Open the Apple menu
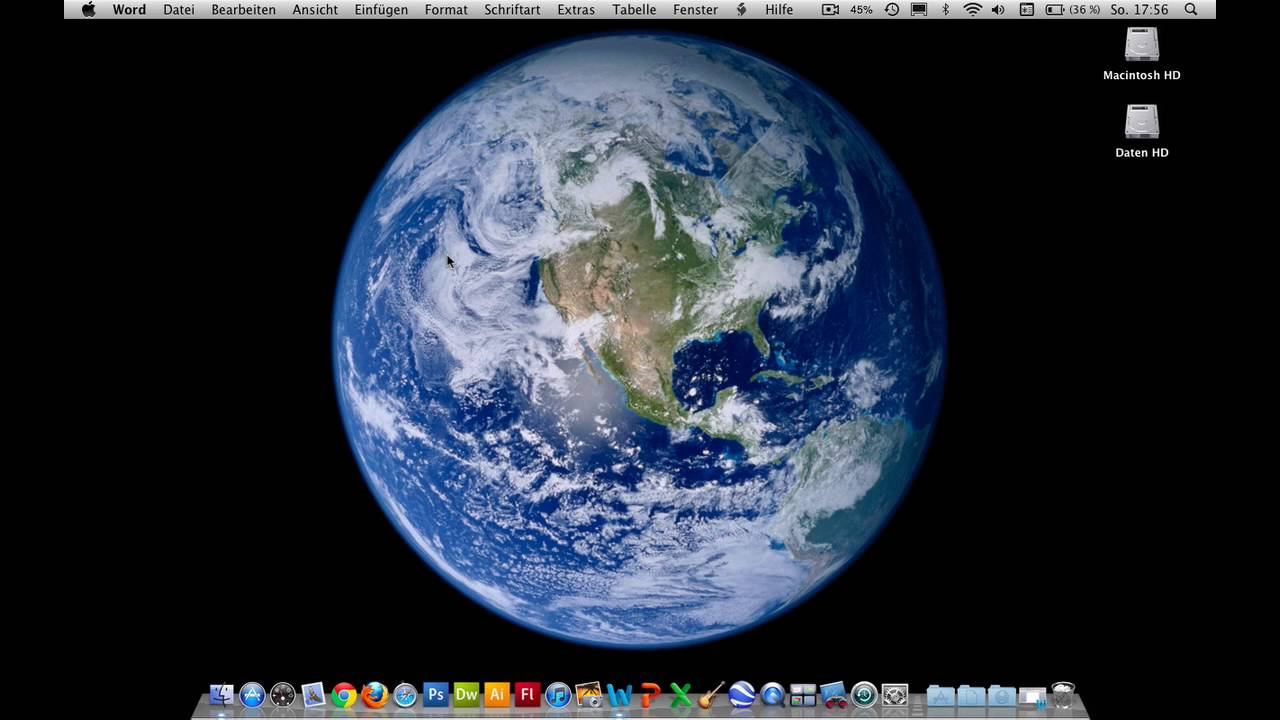 [x=88, y=9]
